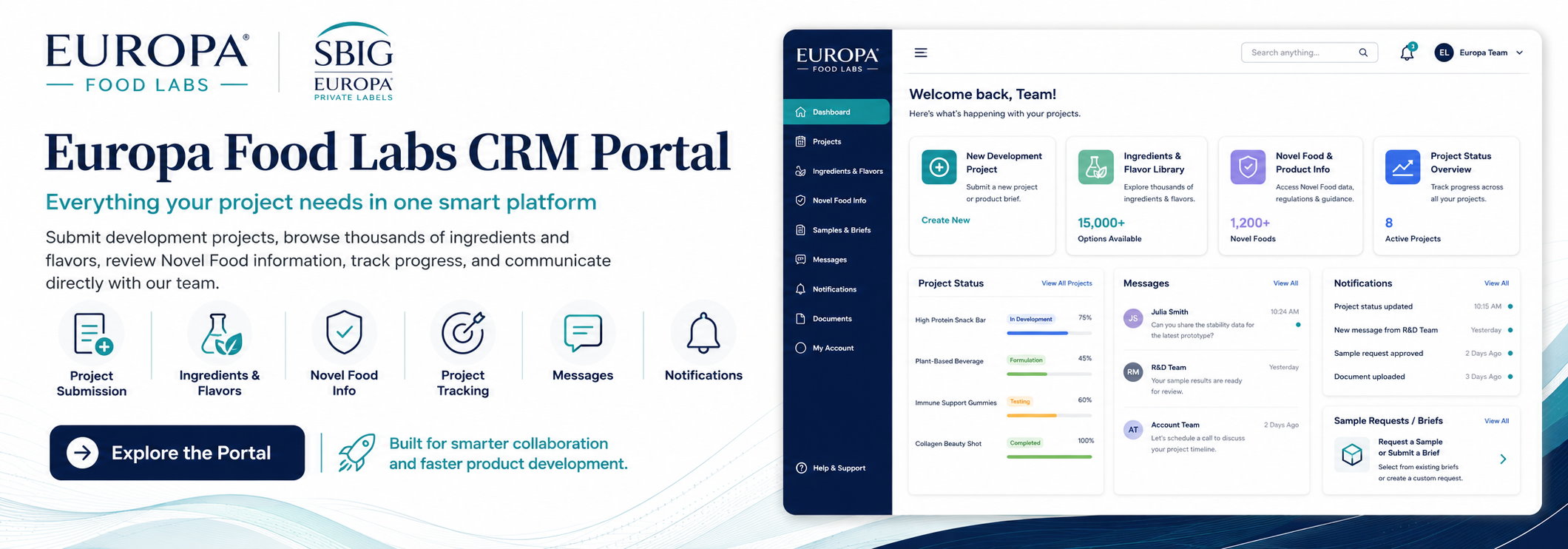Click the Notifications bell icon in the banner
Viewport: 1568px width, 549px height.
click(x=703, y=333)
